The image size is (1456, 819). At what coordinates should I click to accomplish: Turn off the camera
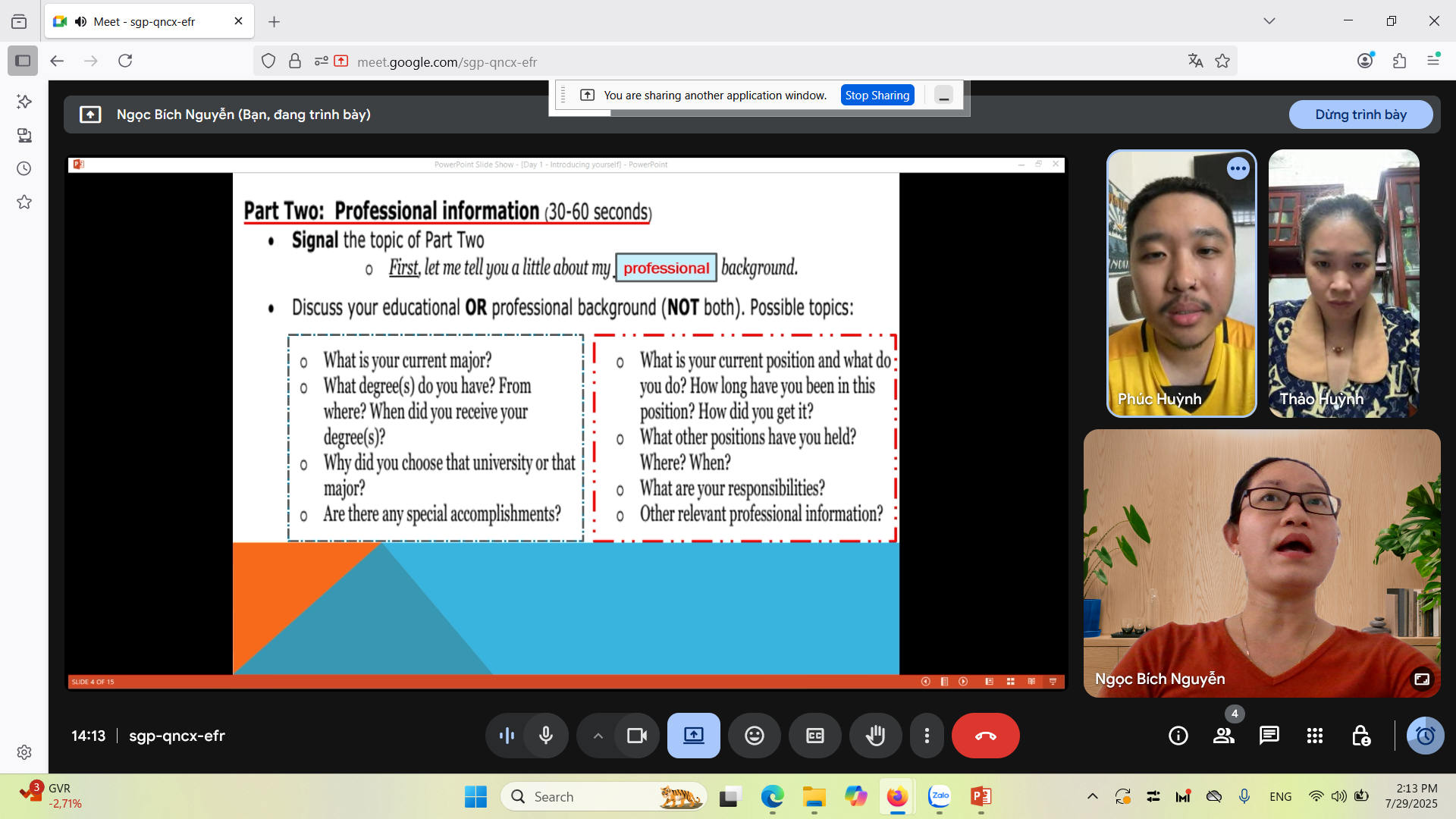point(636,736)
